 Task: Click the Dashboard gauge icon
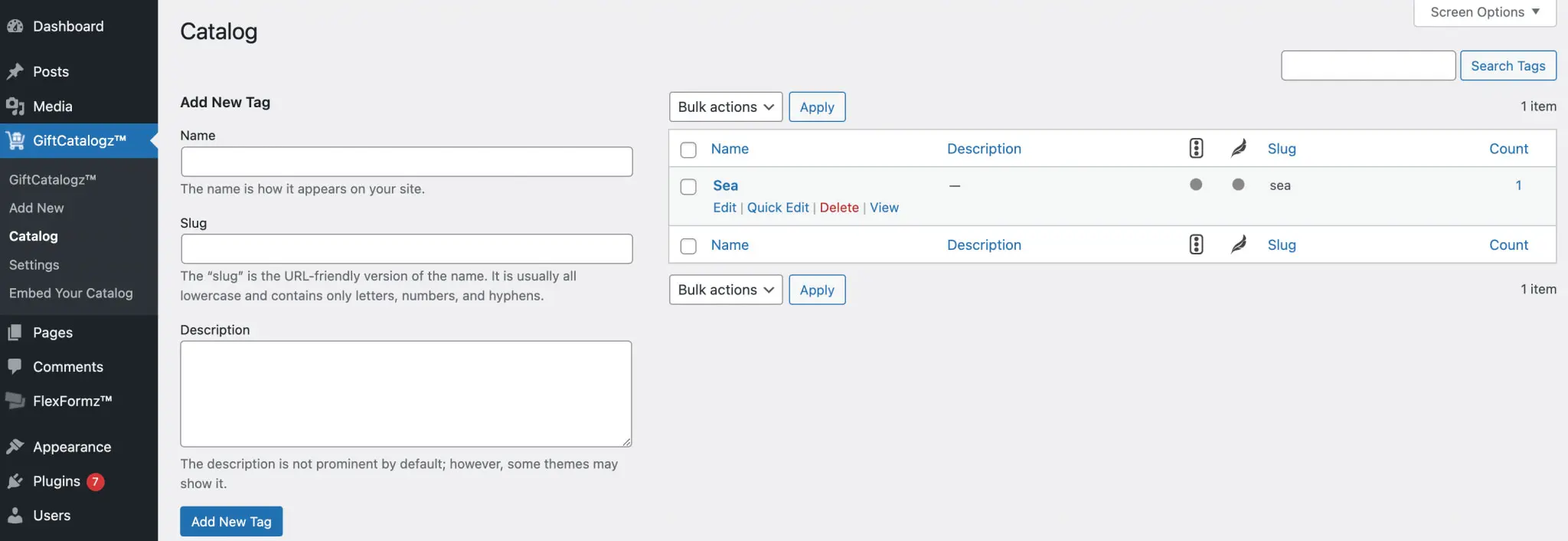pyautogui.click(x=15, y=26)
